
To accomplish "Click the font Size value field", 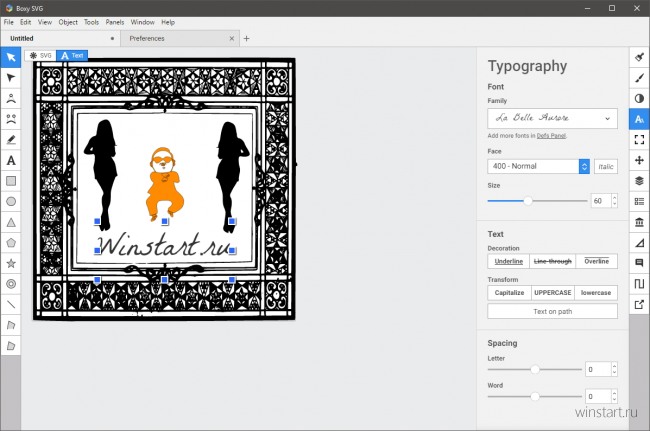I will point(600,201).
